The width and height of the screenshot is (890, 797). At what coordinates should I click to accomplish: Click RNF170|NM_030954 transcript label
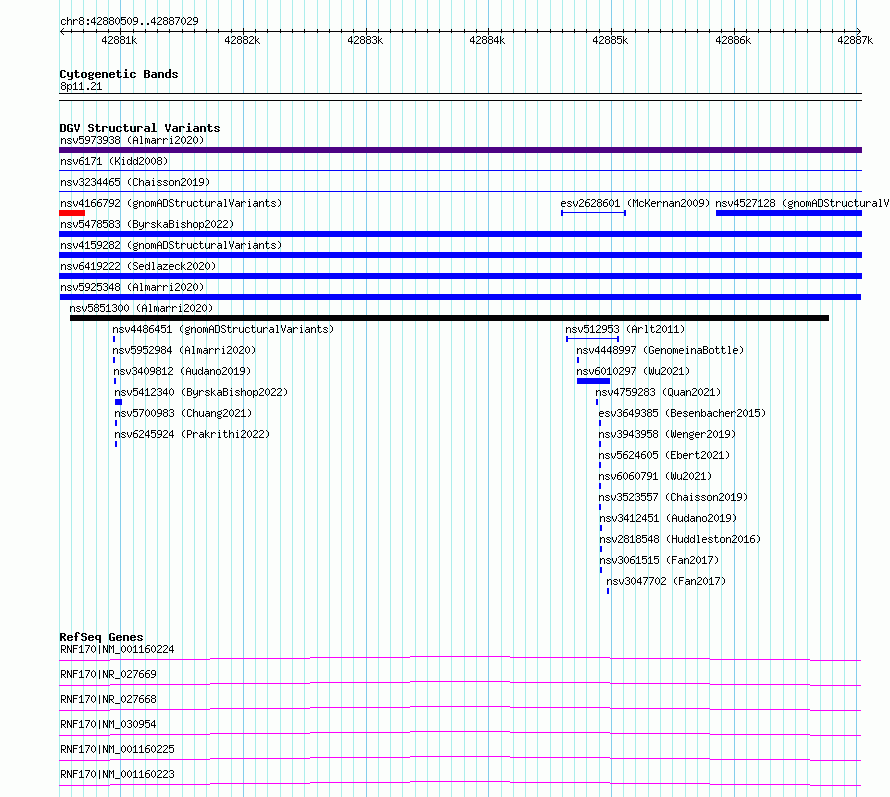[108, 724]
